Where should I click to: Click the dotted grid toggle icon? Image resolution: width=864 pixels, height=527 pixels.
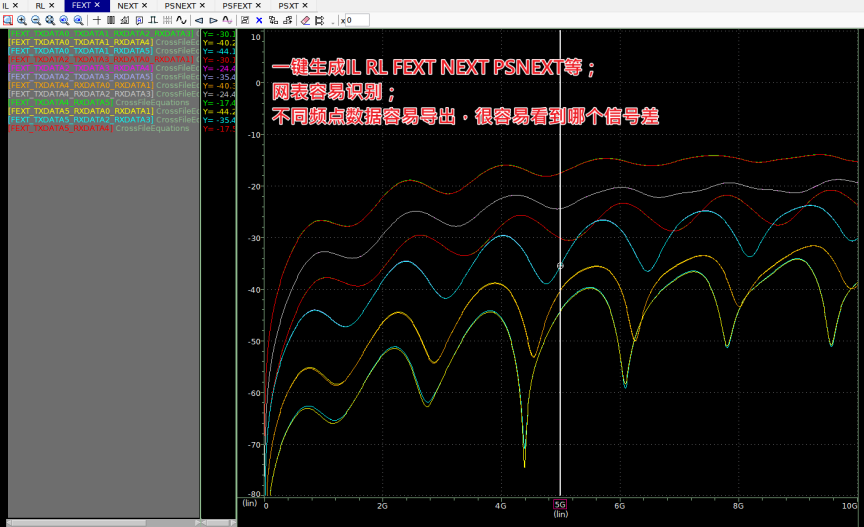[168, 20]
